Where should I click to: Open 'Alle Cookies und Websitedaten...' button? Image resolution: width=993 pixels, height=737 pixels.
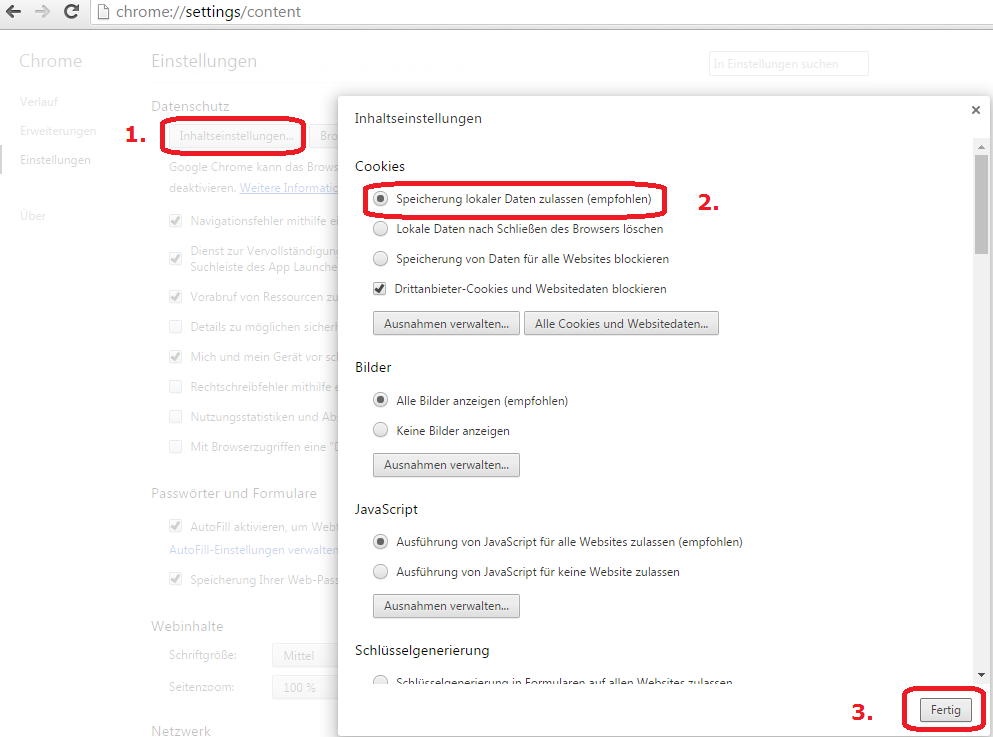(621, 324)
